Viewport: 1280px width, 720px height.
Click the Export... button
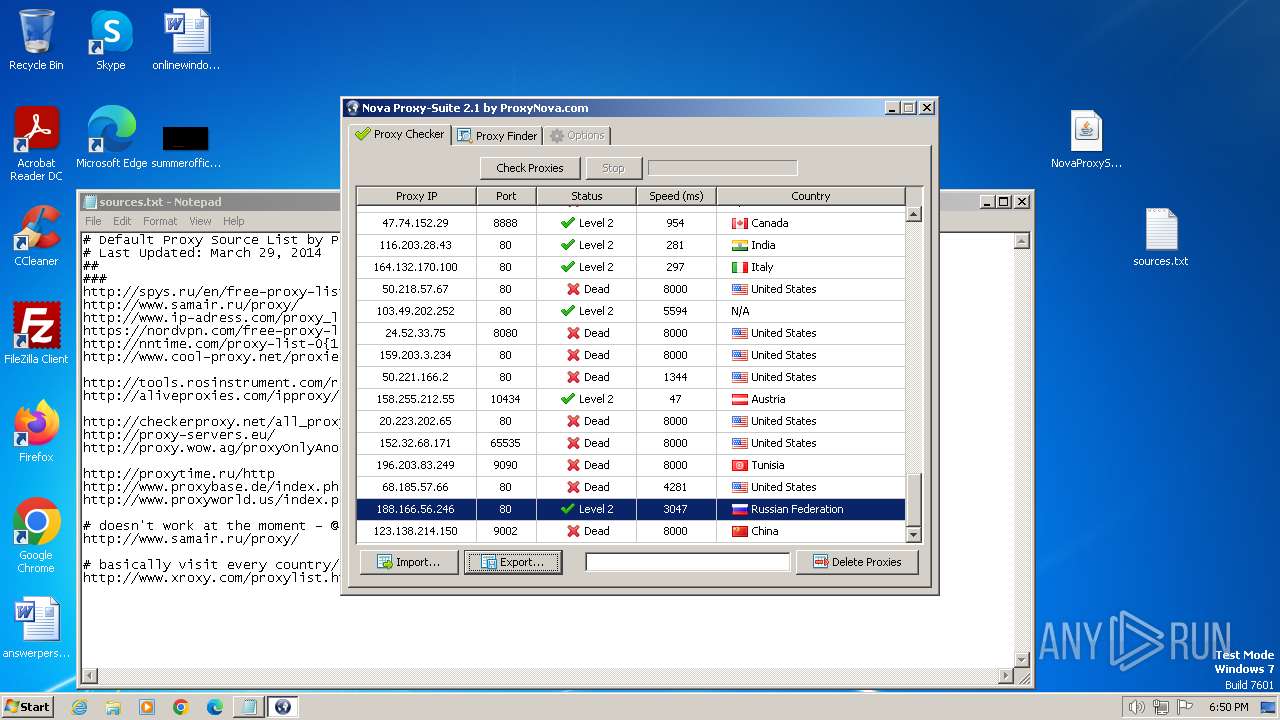(513, 562)
